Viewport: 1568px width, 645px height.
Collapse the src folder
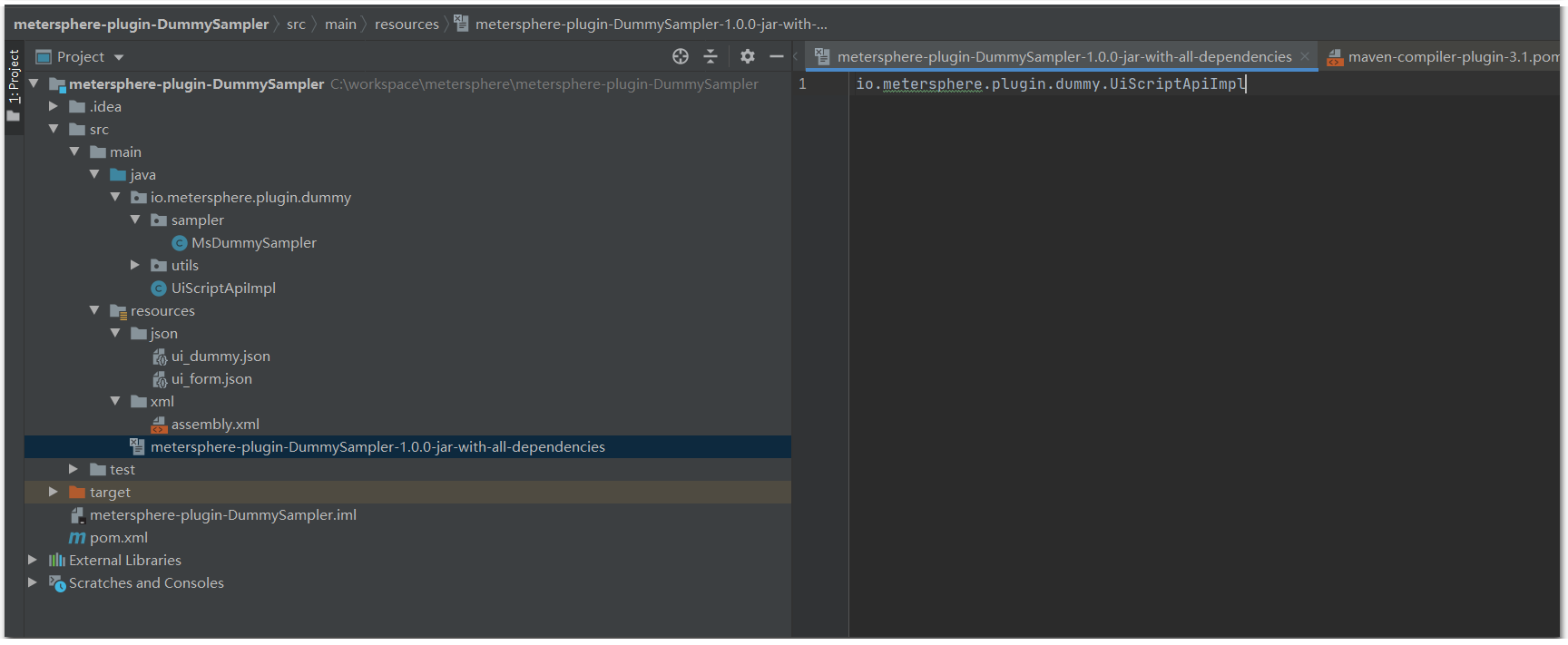point(54,129)
